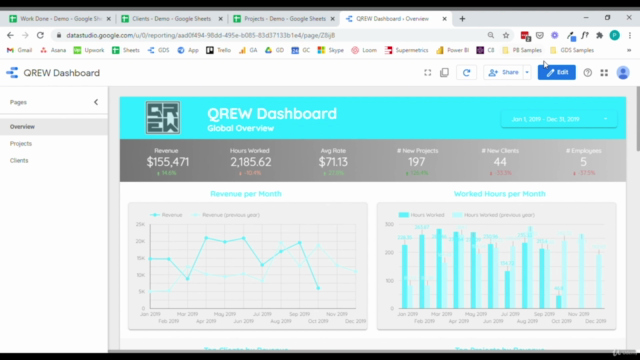This screenshot has height=360, width=640.
Task: Open the Extensions puzzle piece icon
Action: click(x=599, y=36)
